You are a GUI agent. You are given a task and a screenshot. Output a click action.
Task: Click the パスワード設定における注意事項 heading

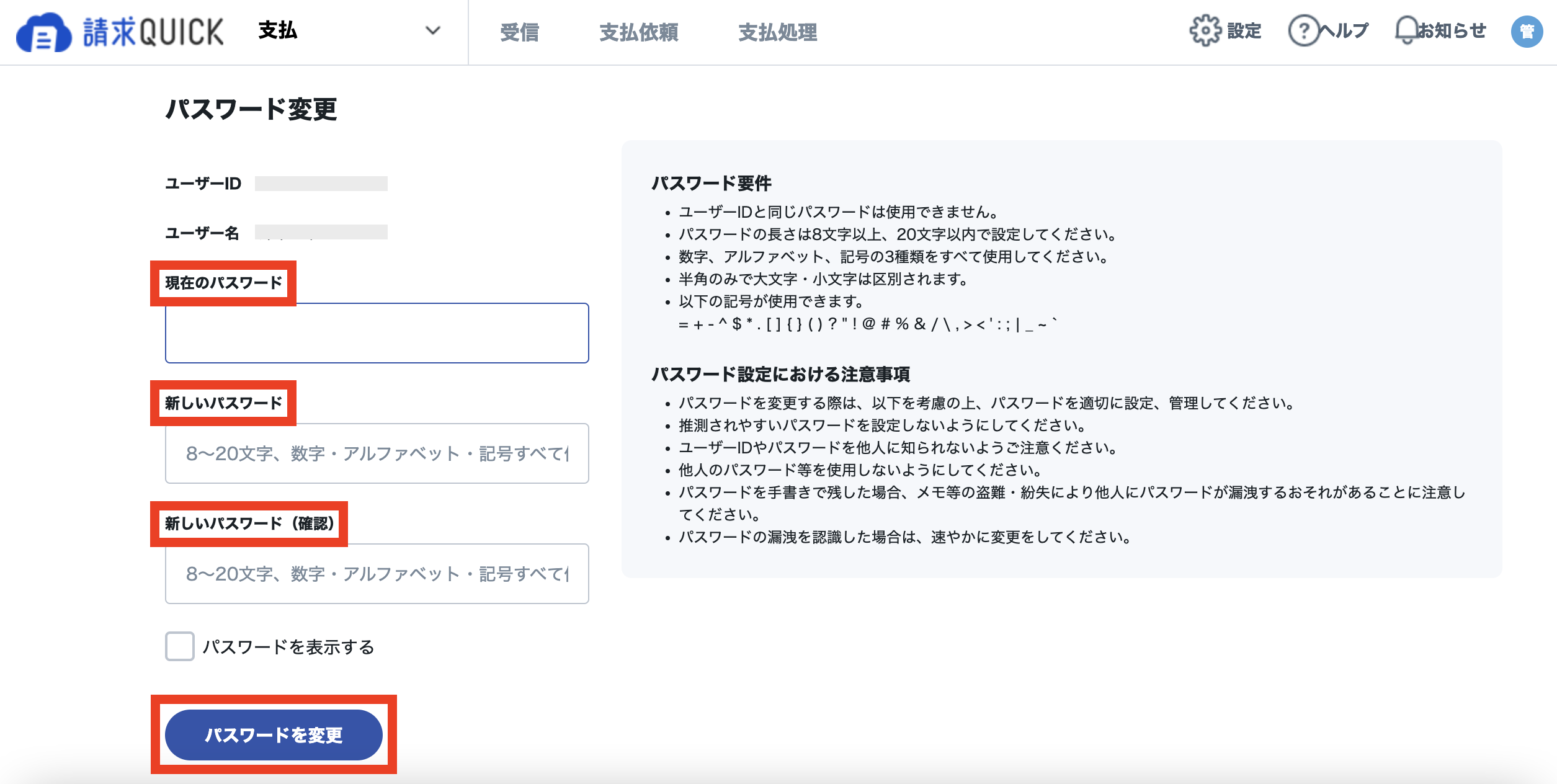tap(781, 374)
